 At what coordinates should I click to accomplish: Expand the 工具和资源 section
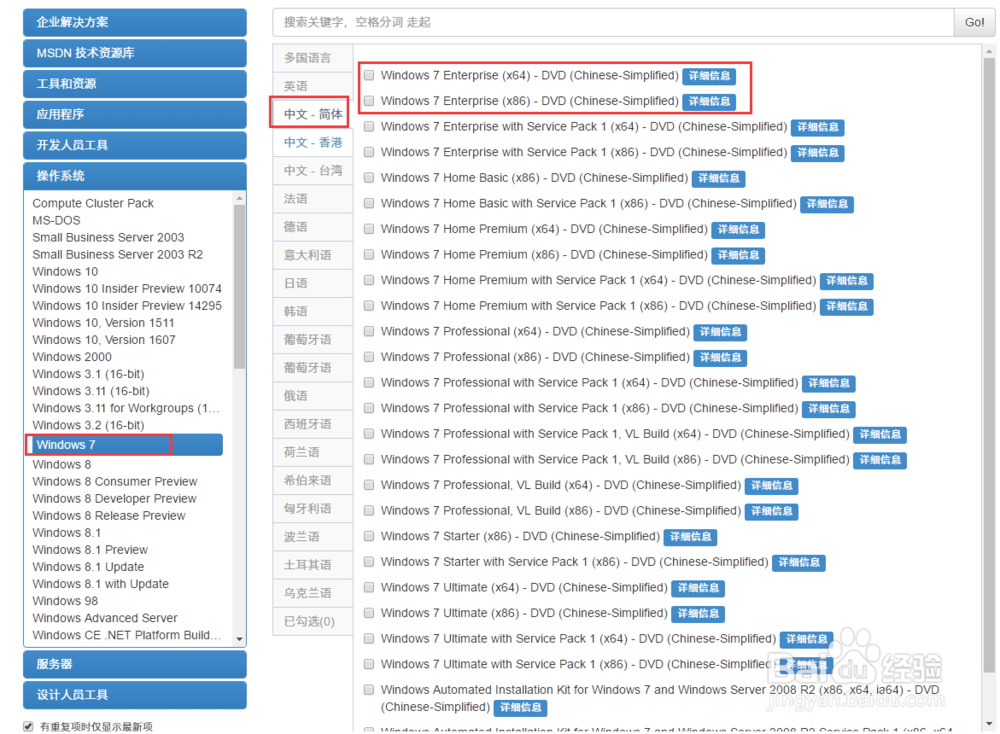(135, 84)
